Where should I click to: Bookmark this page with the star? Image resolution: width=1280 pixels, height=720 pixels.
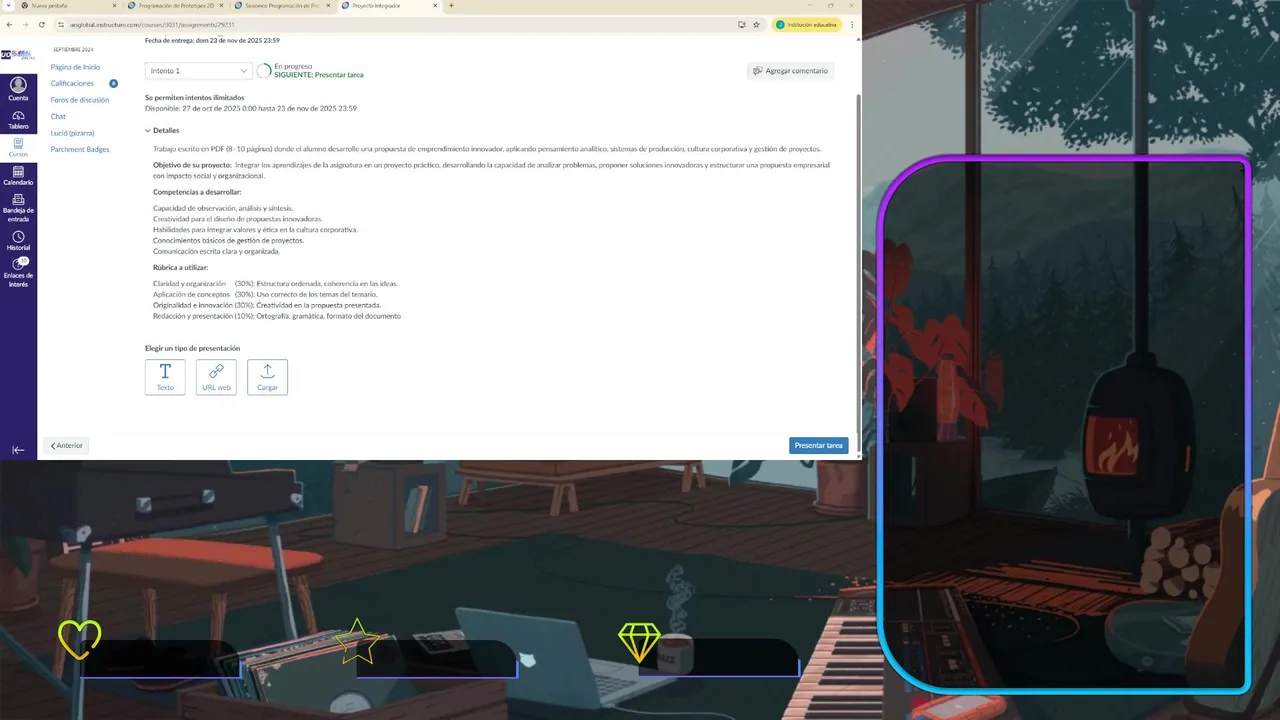756,24
